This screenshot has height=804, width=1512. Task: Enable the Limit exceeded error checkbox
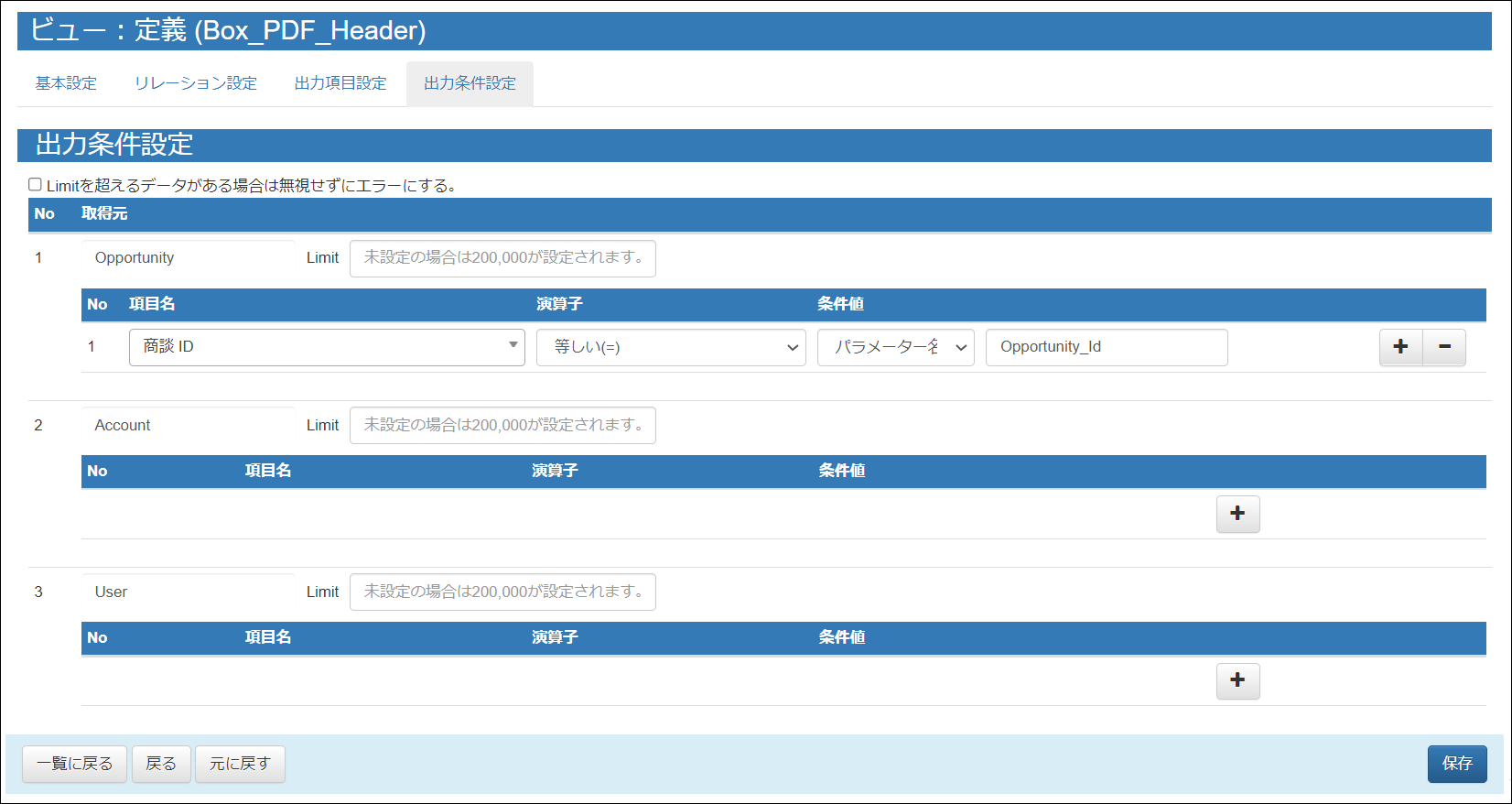(x=35, y=185)
